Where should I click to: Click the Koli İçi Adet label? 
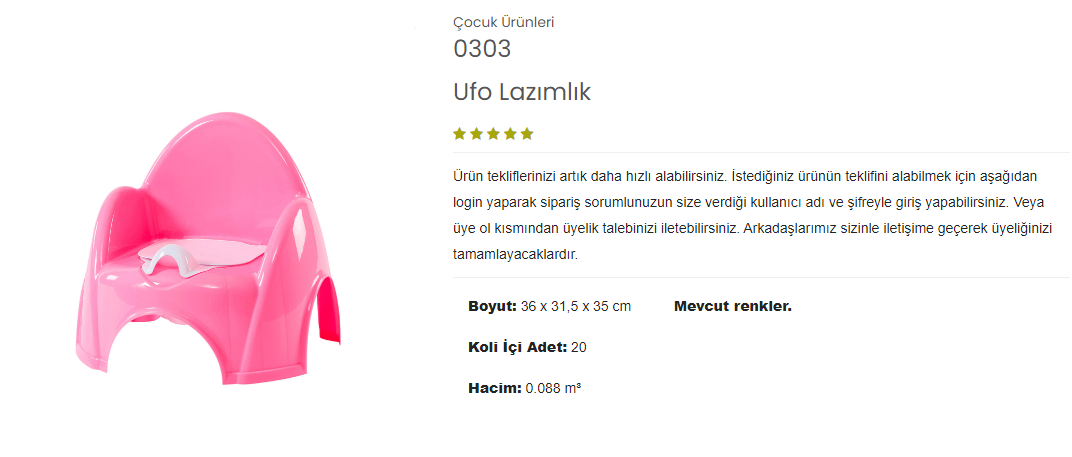(x=518, y=347)
